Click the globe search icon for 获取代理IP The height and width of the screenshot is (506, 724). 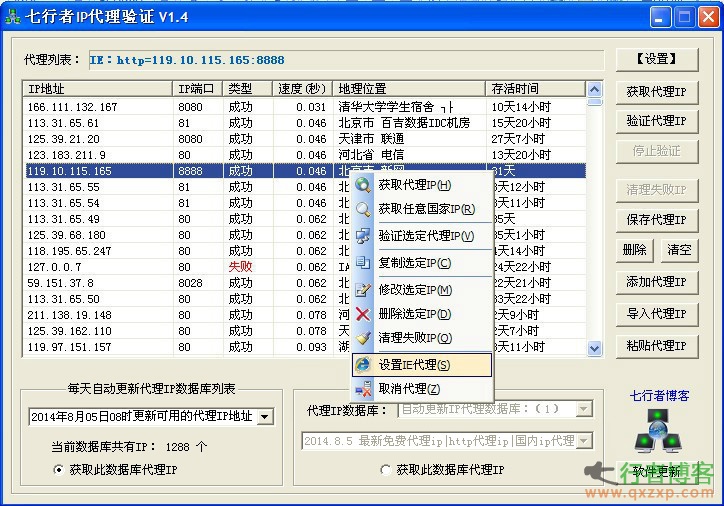363,185
